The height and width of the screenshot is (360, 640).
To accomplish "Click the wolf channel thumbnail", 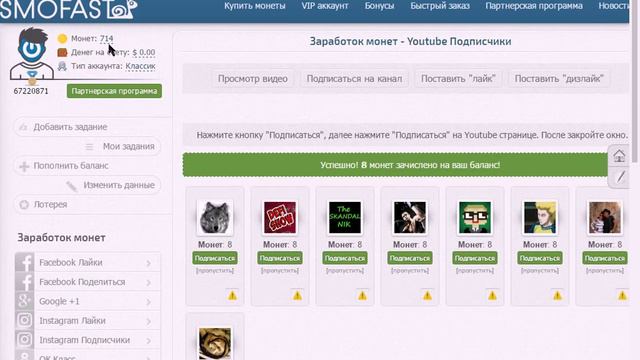I will point(215,218).
